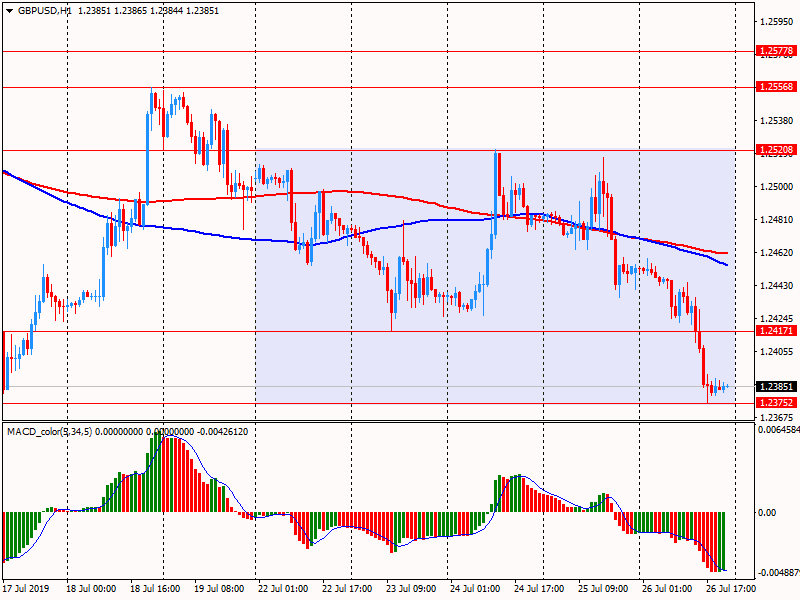Click the 19 Jul 08:00 time label
This screenshot has width=800, height=600.
pyautogui.click(x=219, y=589)
